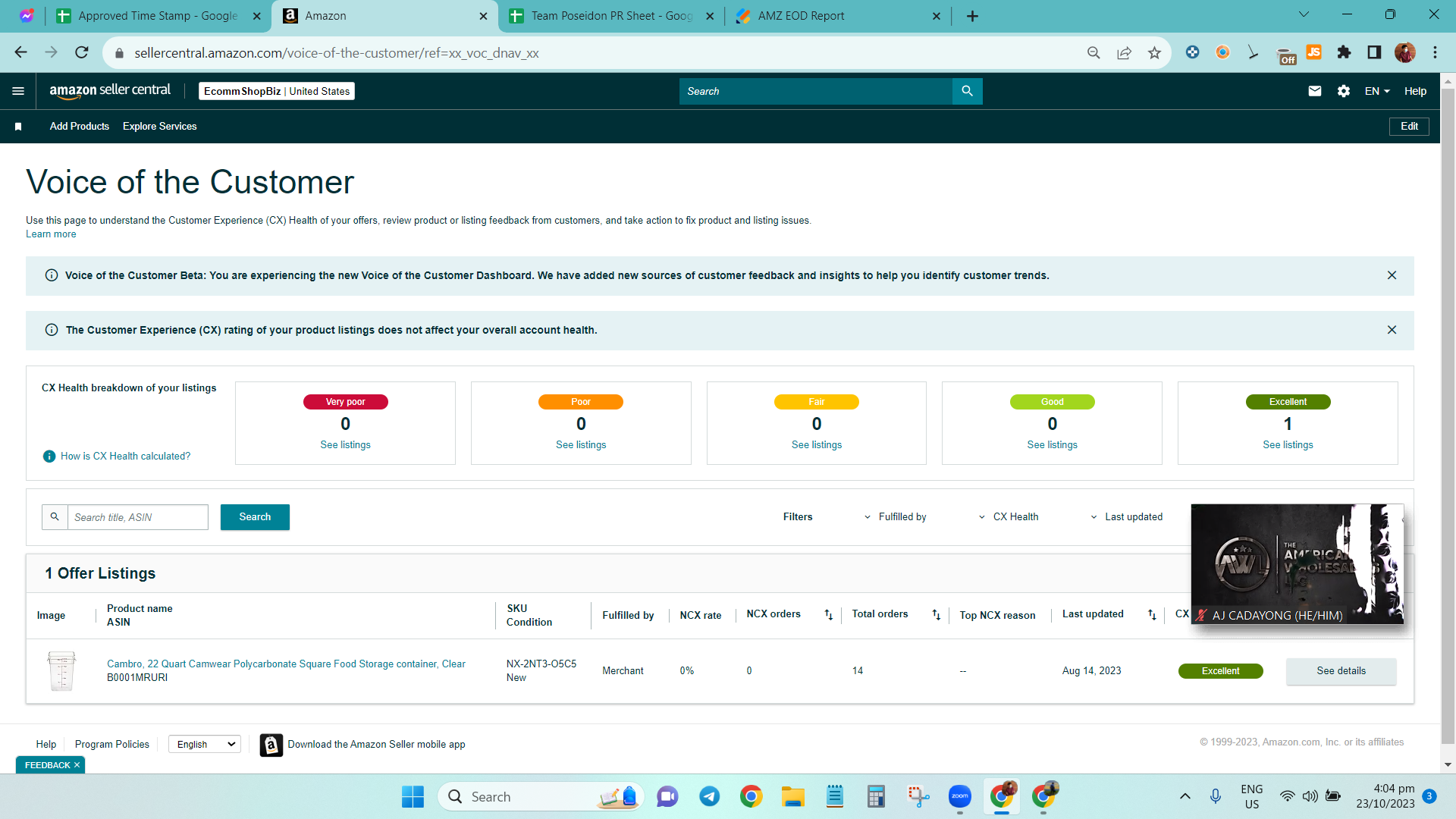Open Chrome extensions puzzle menu

[x=1344, y=52]
